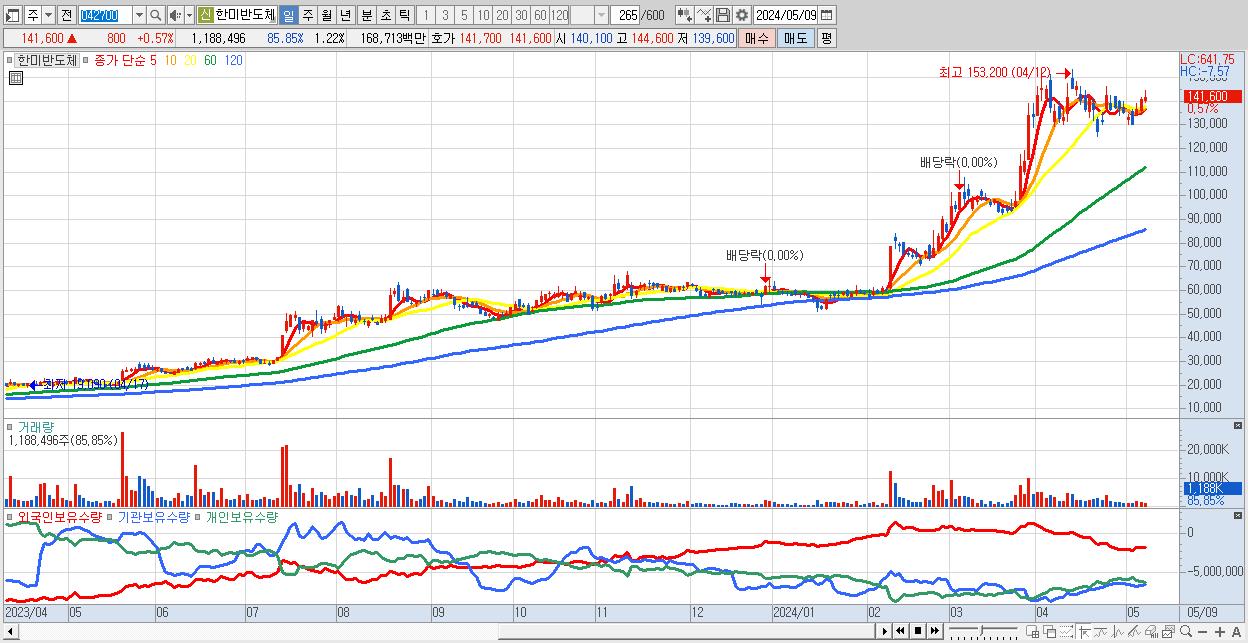The image size is (1248, 643).
Task: Click the play button in bottom bar
Action: pyautogui.click(x=885, y=631)
